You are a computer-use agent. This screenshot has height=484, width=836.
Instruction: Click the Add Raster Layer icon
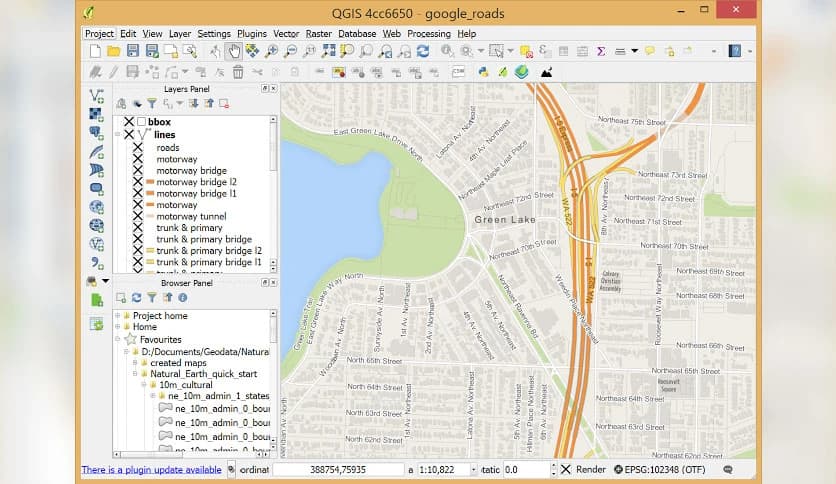[x=97, y=114]
